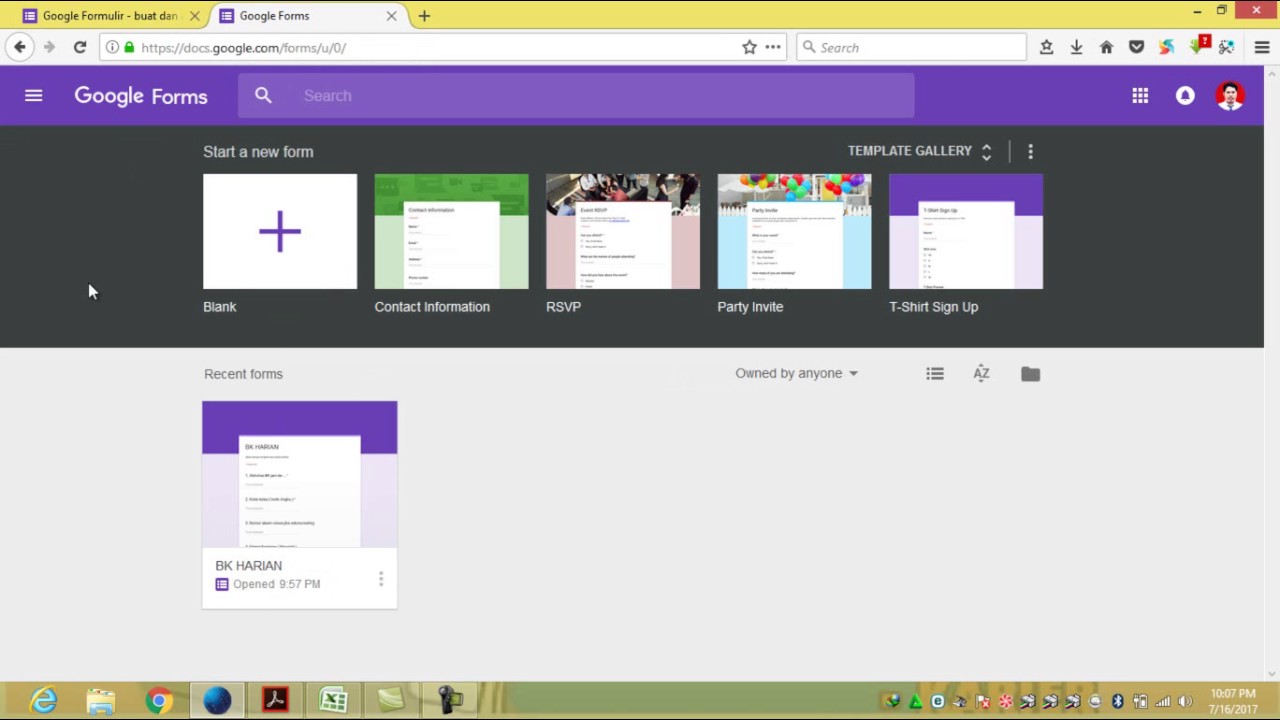Image resolution: width=1280 pixels, height=720 pixels.
Task: Open Adobe Acrobat from the taskbar
Action: tap(275, 700)
